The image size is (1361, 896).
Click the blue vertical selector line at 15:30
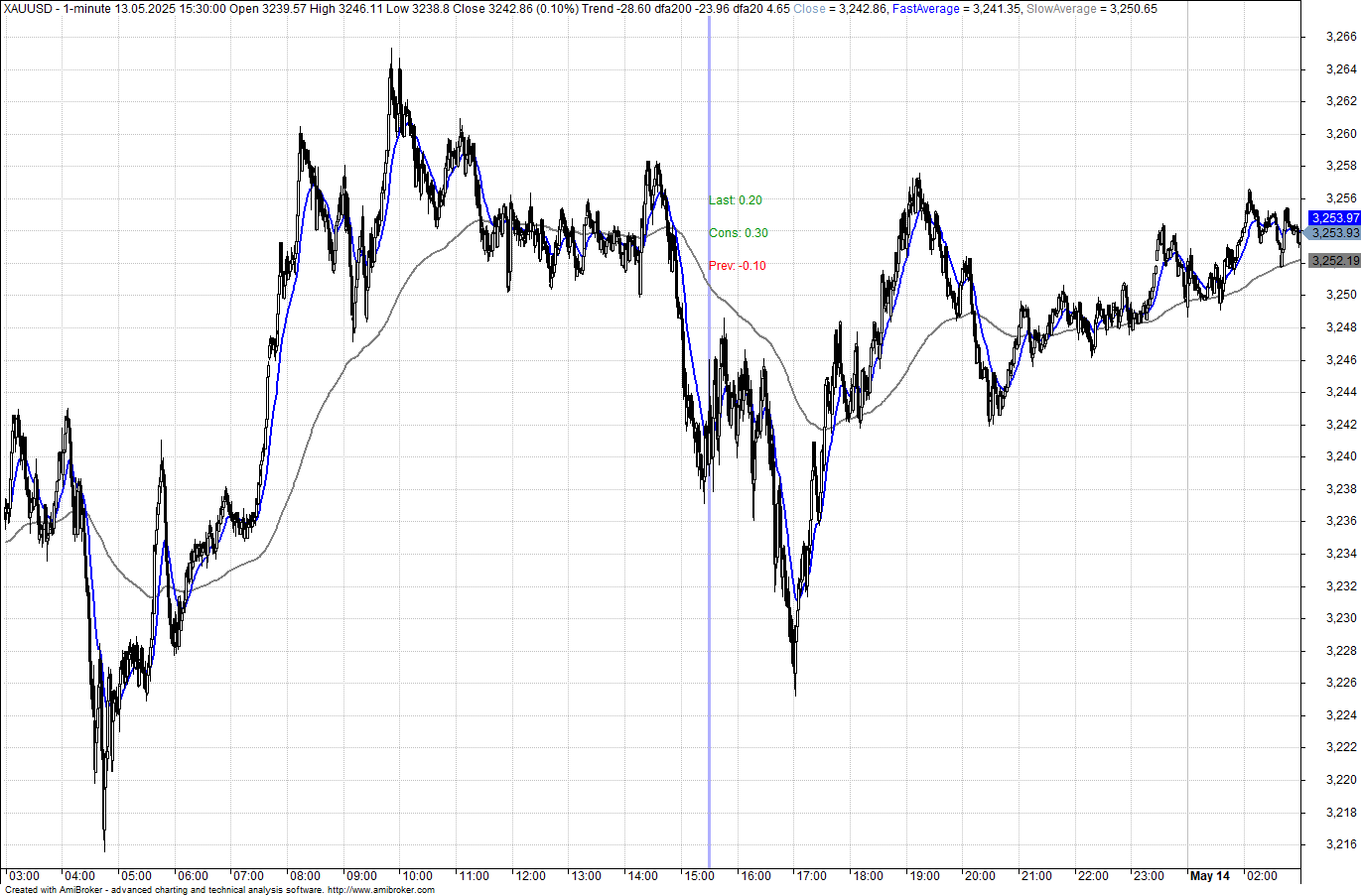pos(709,442)
